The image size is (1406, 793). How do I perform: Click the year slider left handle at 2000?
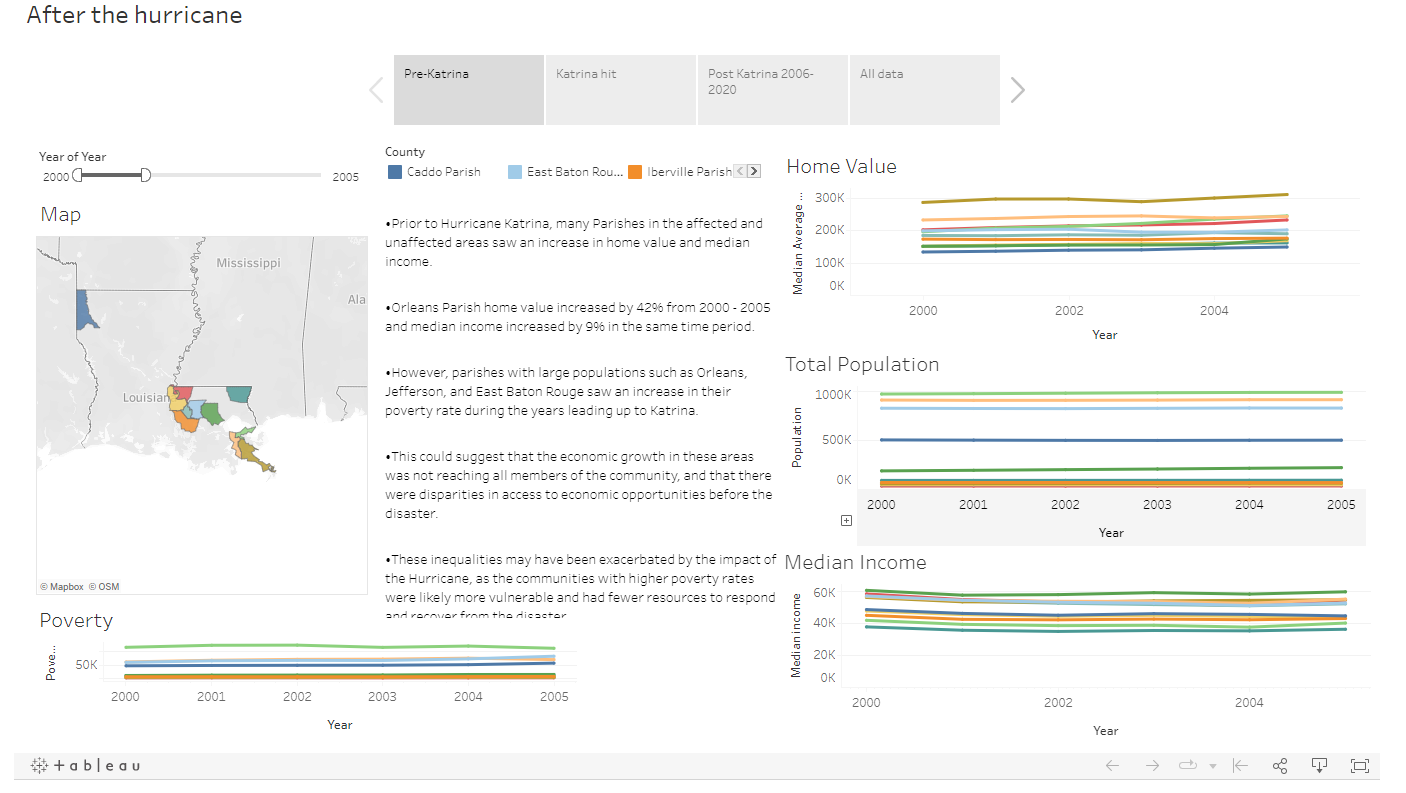[78, 175]
